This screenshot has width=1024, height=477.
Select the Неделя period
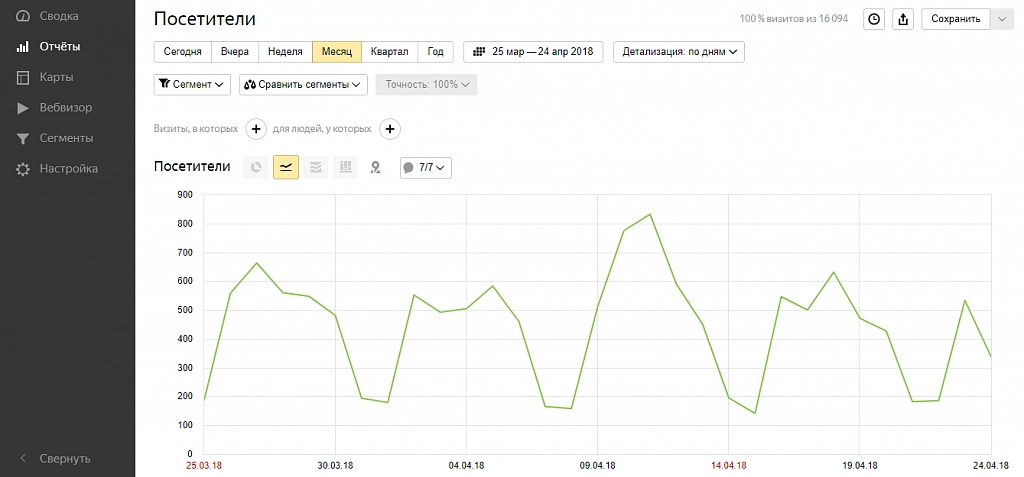click(285, 52)
